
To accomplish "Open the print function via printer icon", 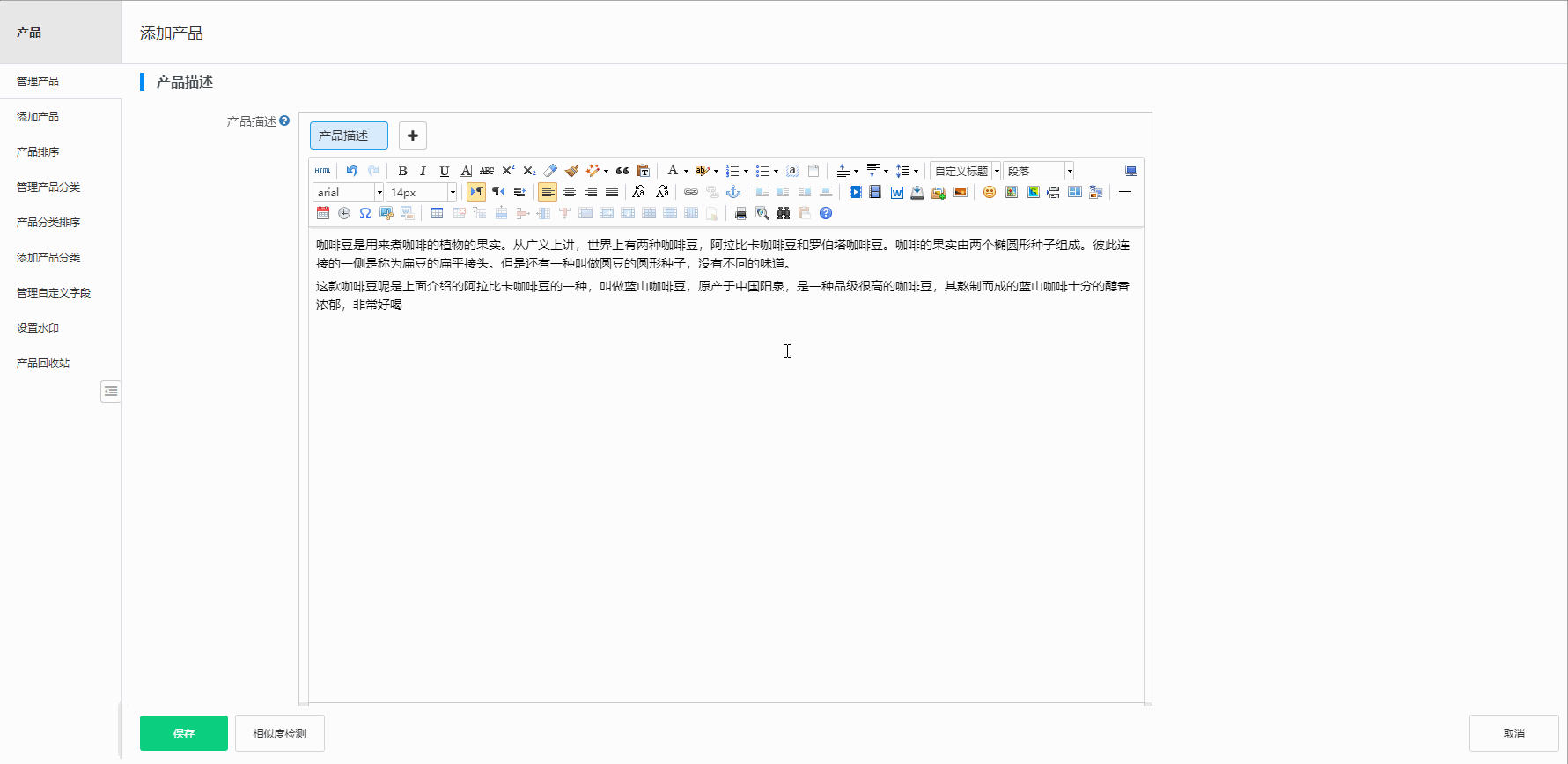I will 741,213.
